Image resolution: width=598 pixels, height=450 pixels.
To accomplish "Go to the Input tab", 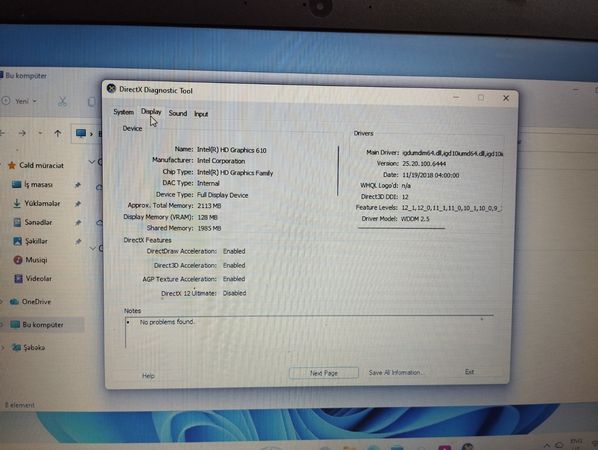I will [201, 114].
